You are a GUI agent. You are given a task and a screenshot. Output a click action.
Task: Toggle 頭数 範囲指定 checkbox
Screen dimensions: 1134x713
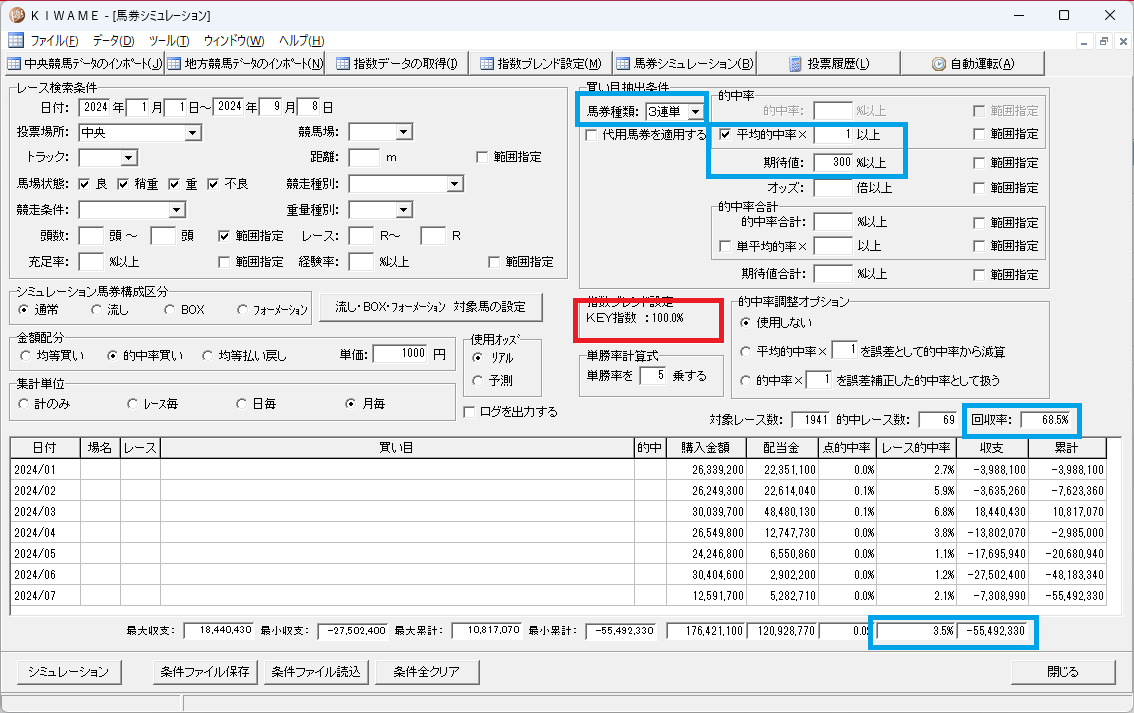[x=224, y=236]
